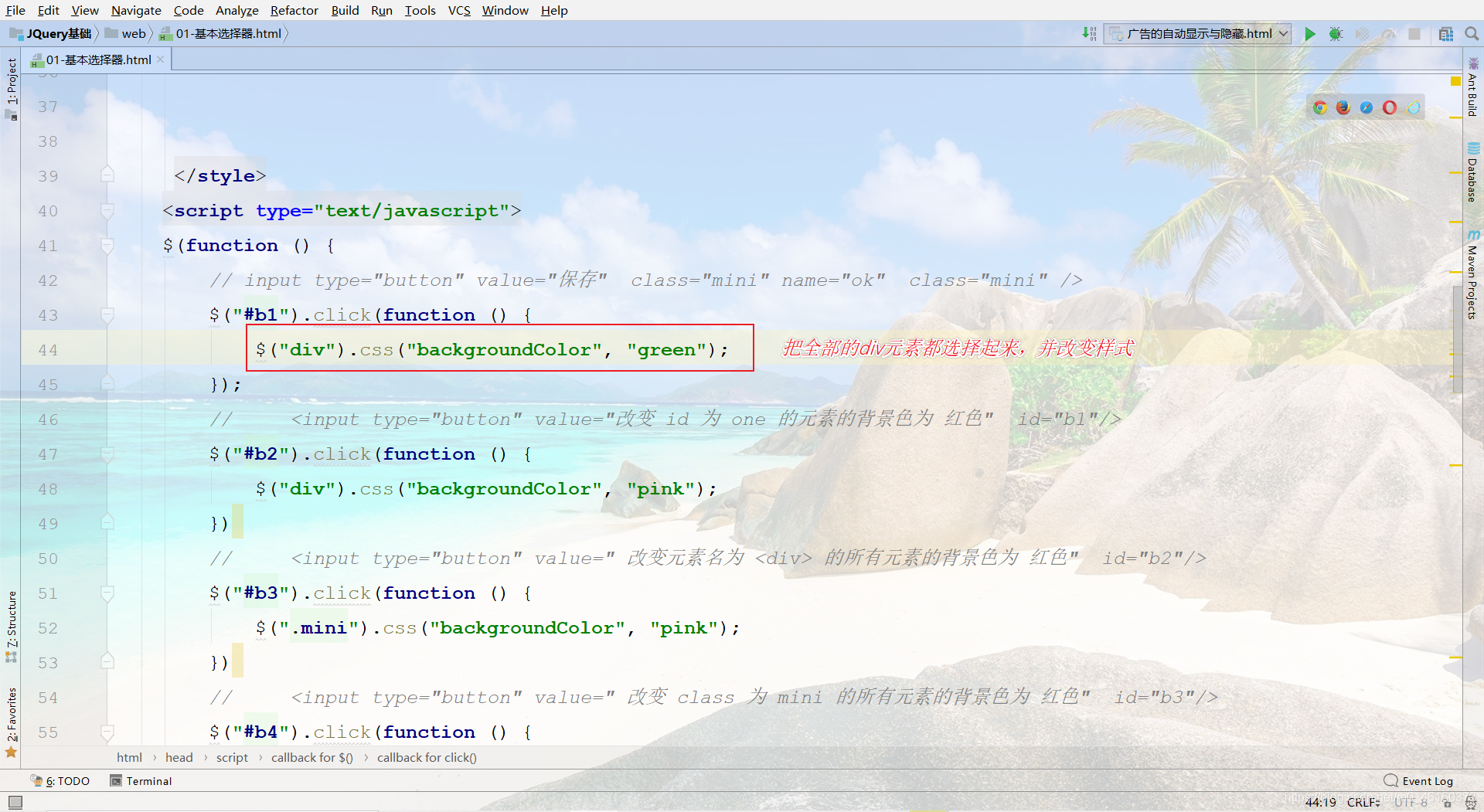Preview the page in Firefox
Image resolution: width=1484 pixels, height=812 pixels.
pyautogui.click(x=1343, y=107)
